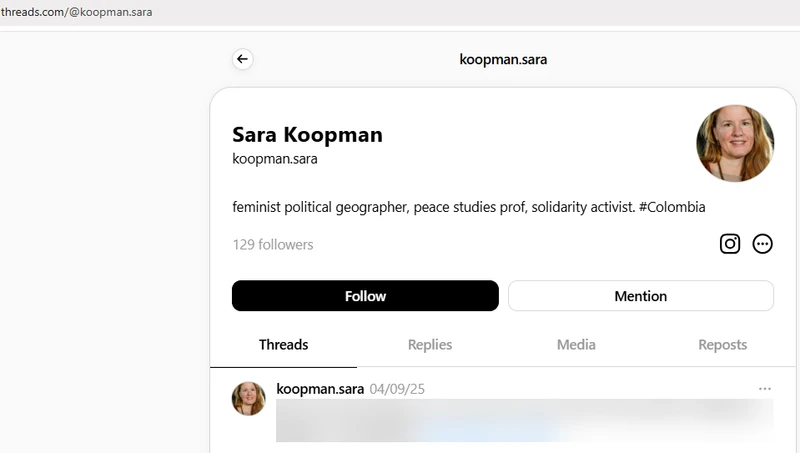Follow Sara Koopman
800x453 pixels.
(365, 296)
